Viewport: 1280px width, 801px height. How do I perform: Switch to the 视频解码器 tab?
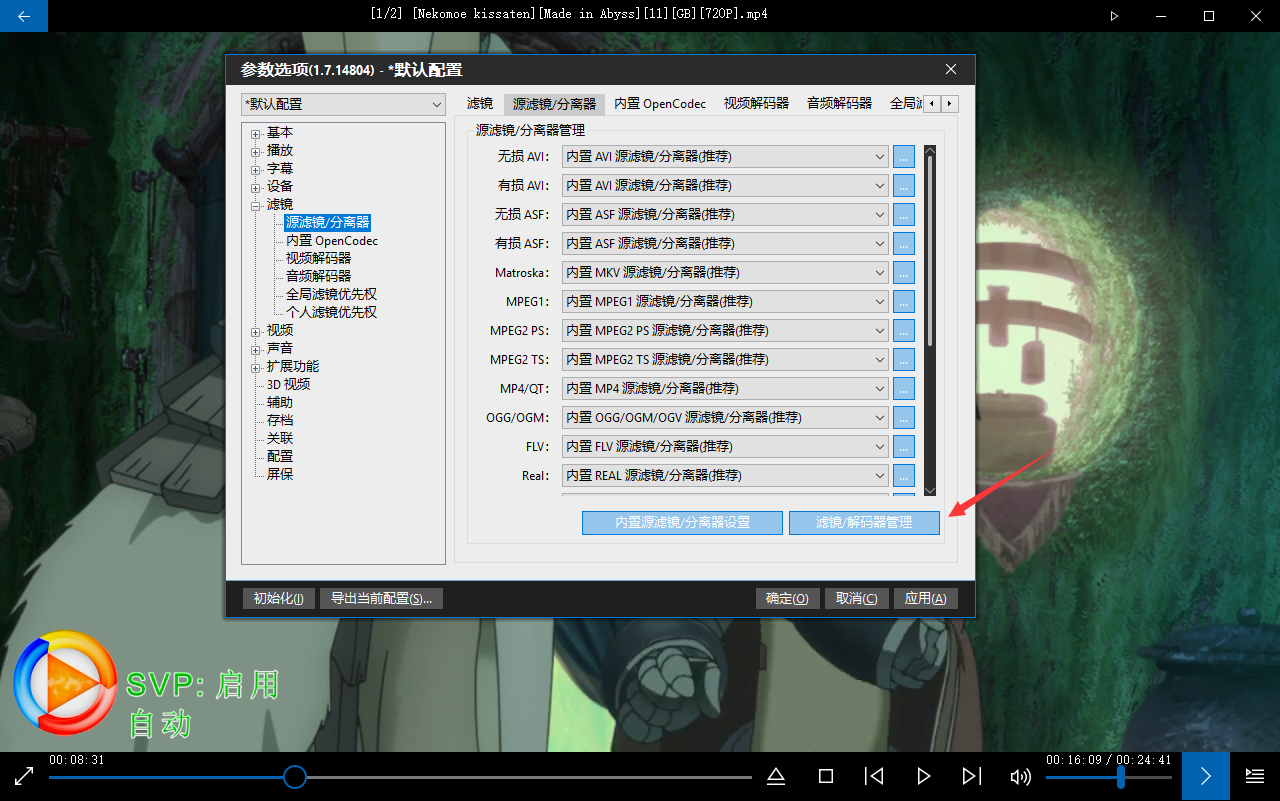coord(757,104)
